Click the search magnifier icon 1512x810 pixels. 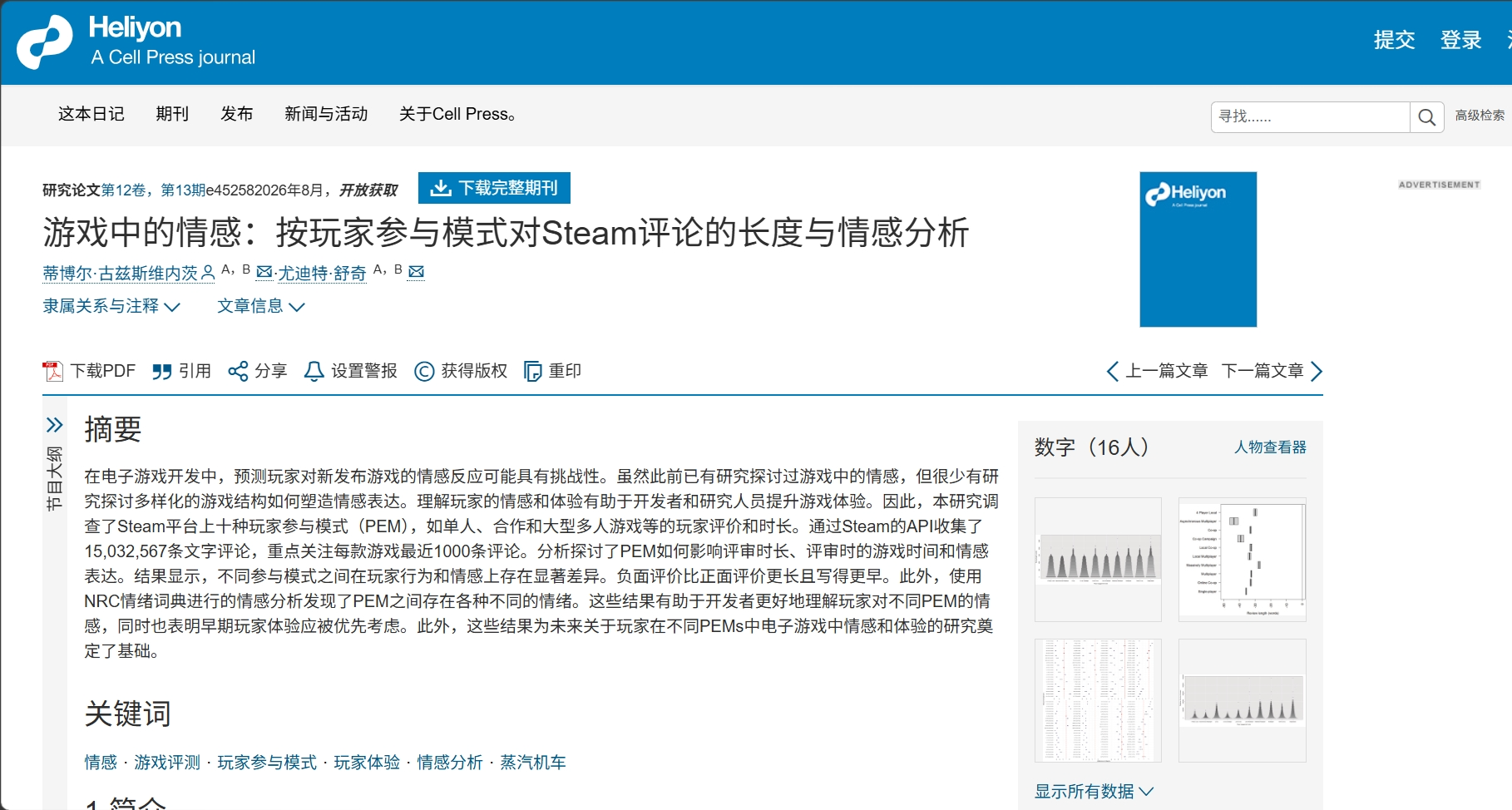click(x=1426, y=117)
